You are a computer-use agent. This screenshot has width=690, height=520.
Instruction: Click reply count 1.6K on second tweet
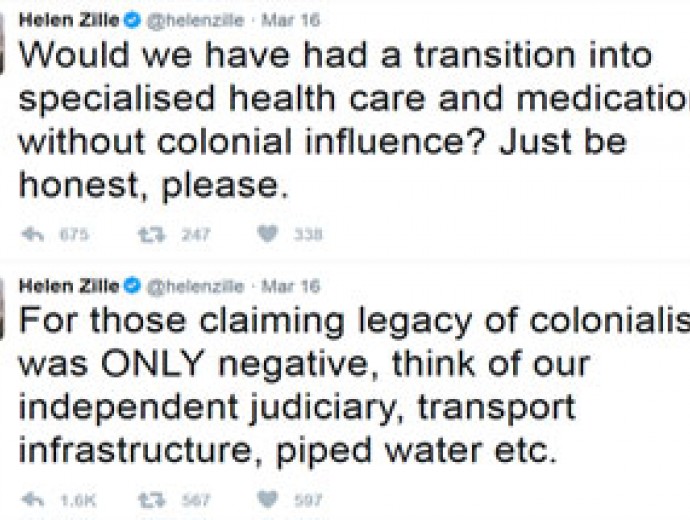pyautogui.click(x=78, y=500)
